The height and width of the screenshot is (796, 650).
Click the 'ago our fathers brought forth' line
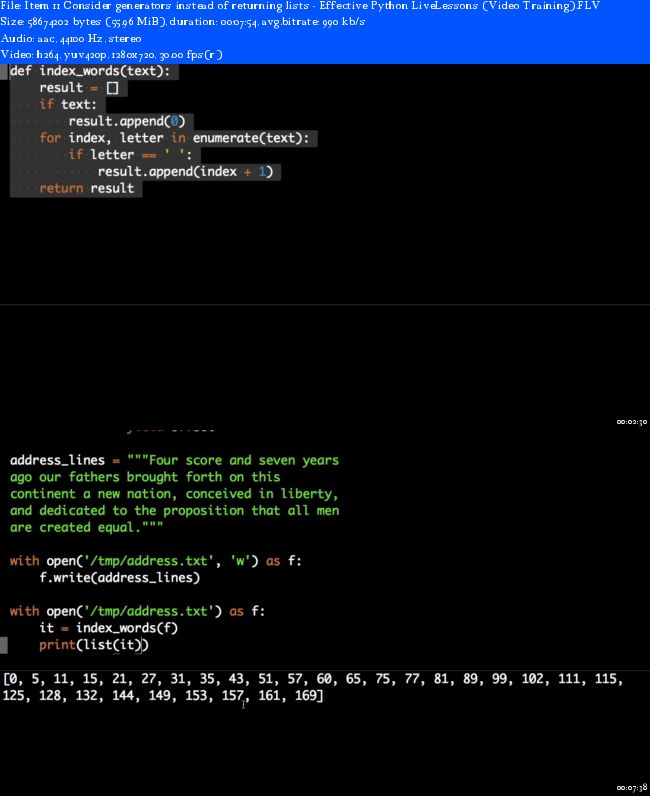tap(145, 477)
